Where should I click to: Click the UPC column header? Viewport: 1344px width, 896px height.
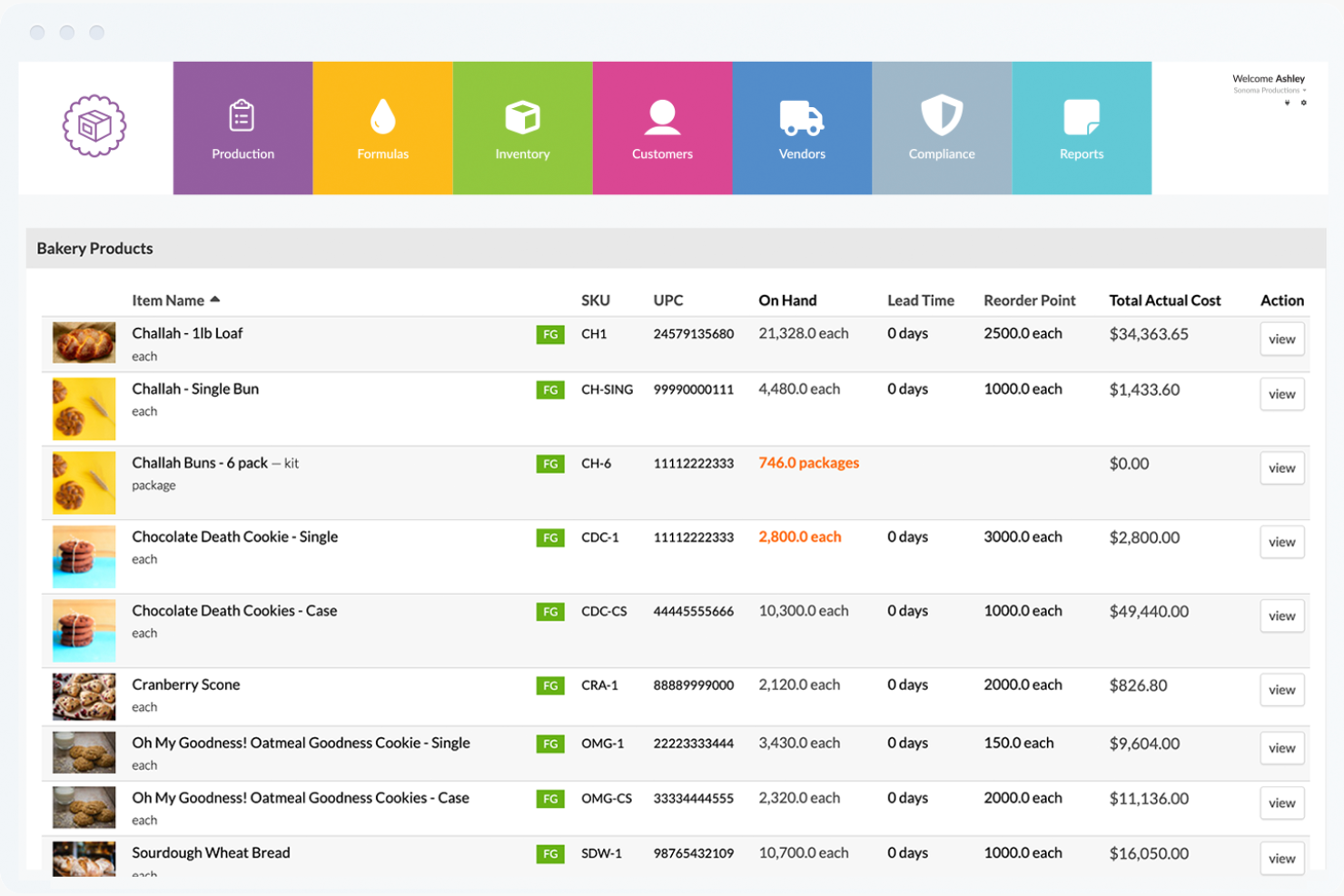click(668, 300)
